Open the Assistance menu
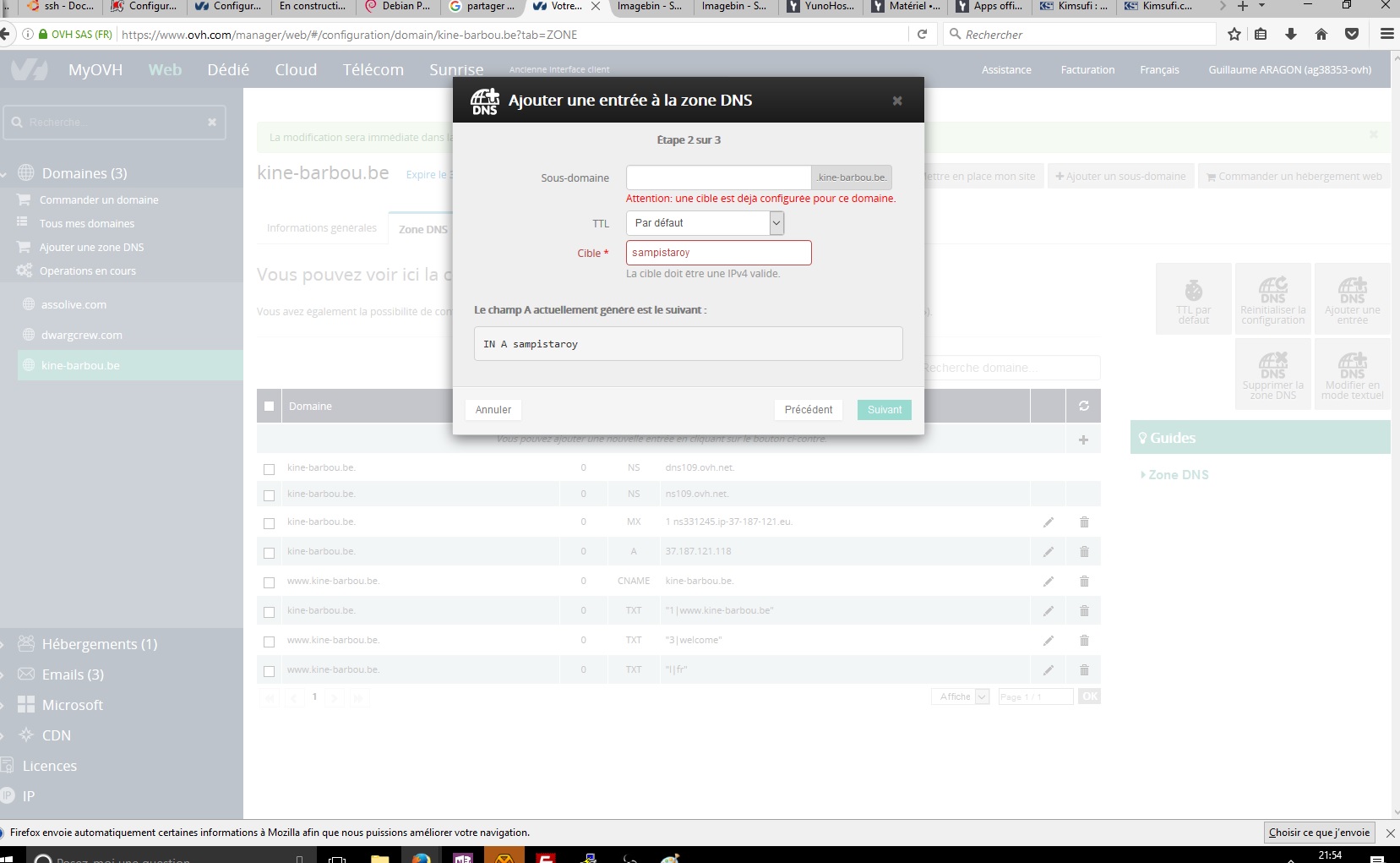The height and width of the screenshot is (863, 1400). pyautogui.click(x=1006, y=70)
